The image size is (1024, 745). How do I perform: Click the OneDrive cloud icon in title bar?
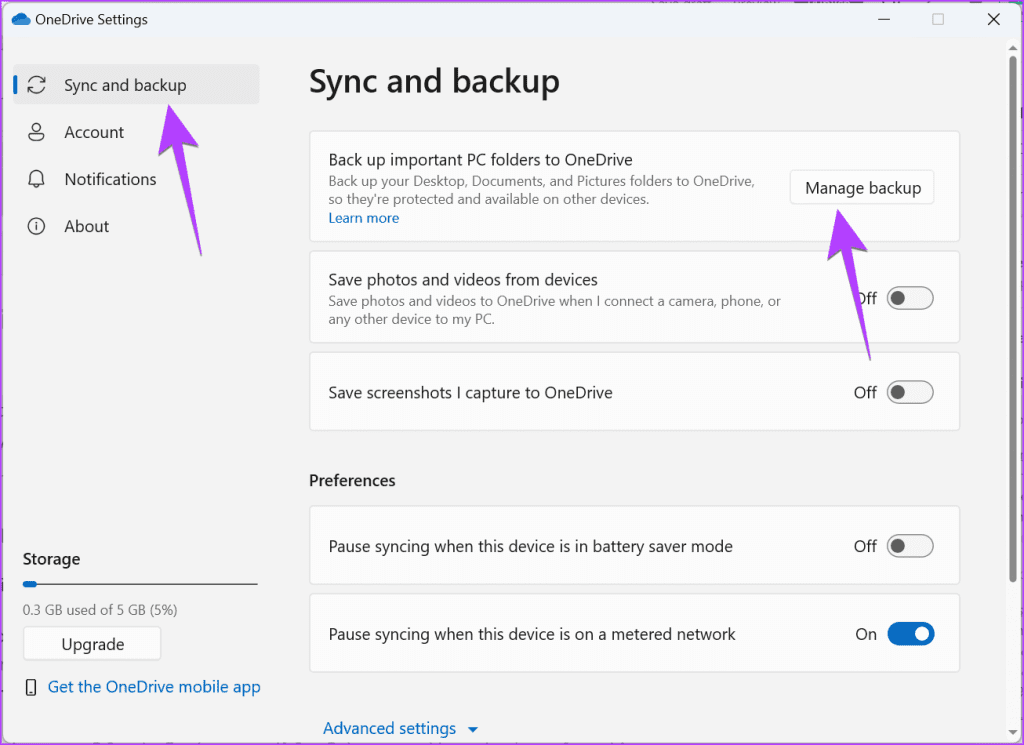(21, 19)
